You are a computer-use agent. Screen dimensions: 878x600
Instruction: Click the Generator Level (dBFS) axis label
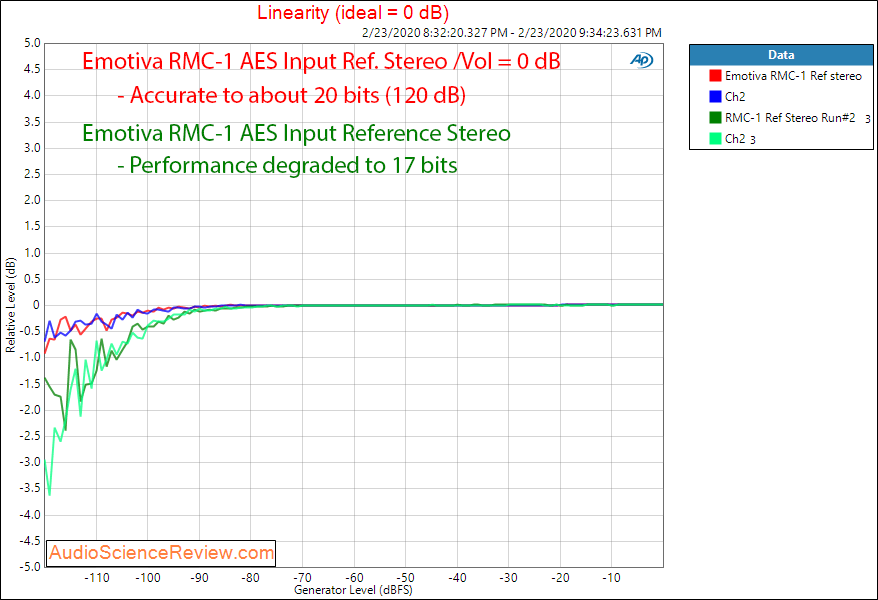coord(353,590)
